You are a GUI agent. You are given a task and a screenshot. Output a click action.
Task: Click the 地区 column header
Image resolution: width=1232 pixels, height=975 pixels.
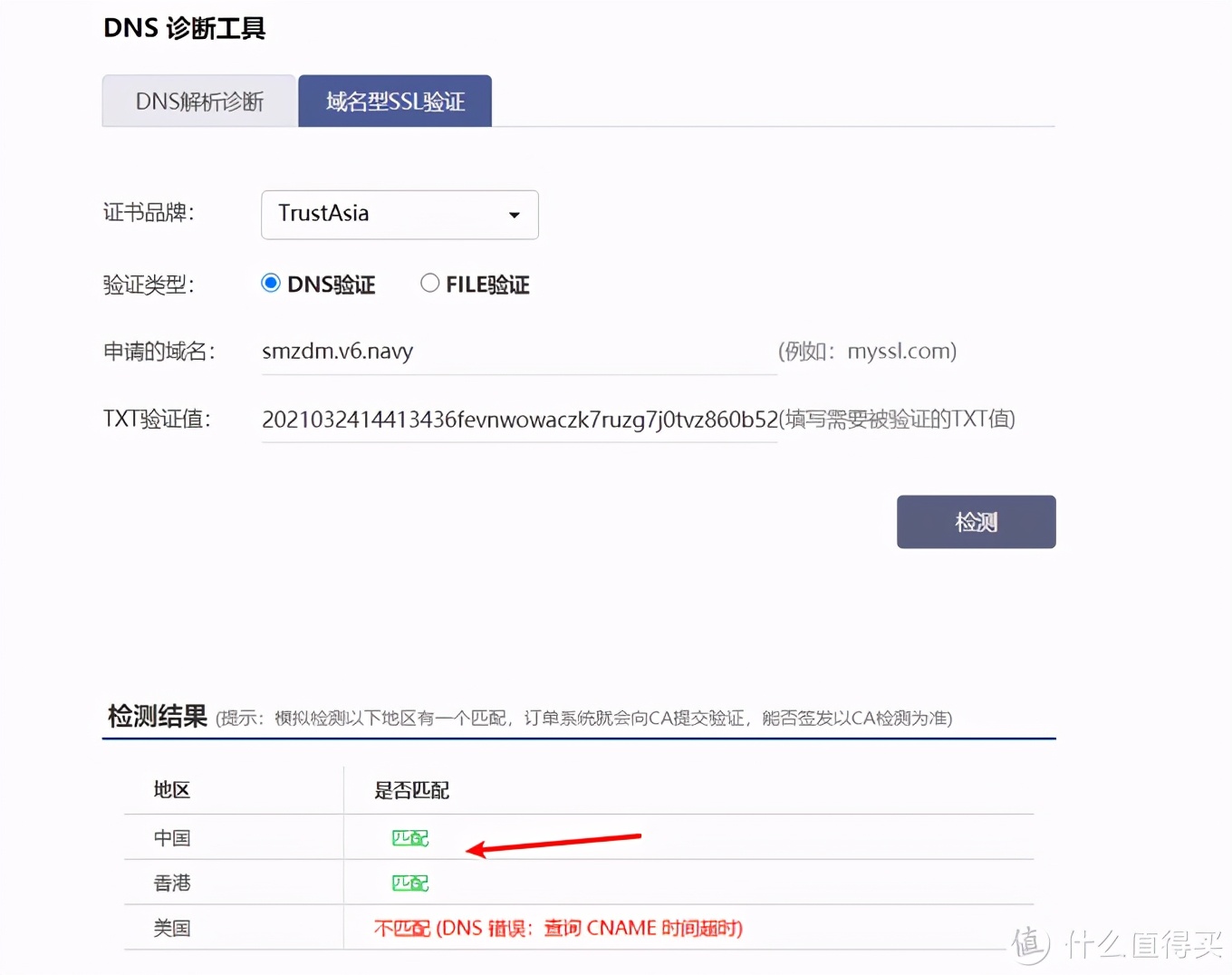(x=171, y=789)
